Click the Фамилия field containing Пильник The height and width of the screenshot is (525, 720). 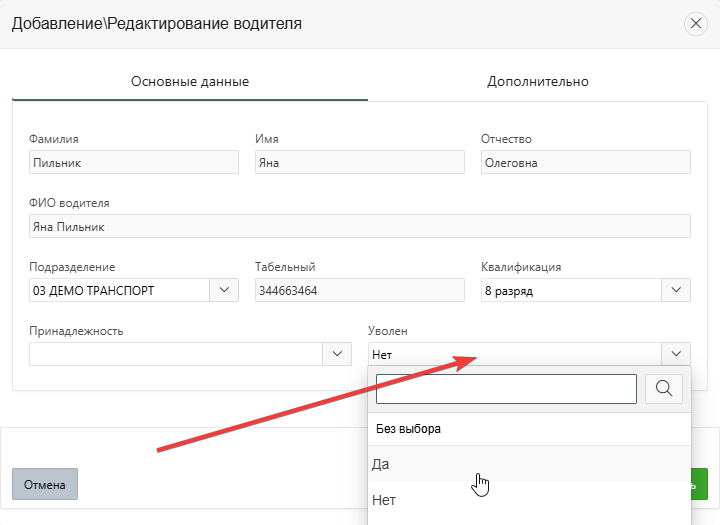[134, 163]
